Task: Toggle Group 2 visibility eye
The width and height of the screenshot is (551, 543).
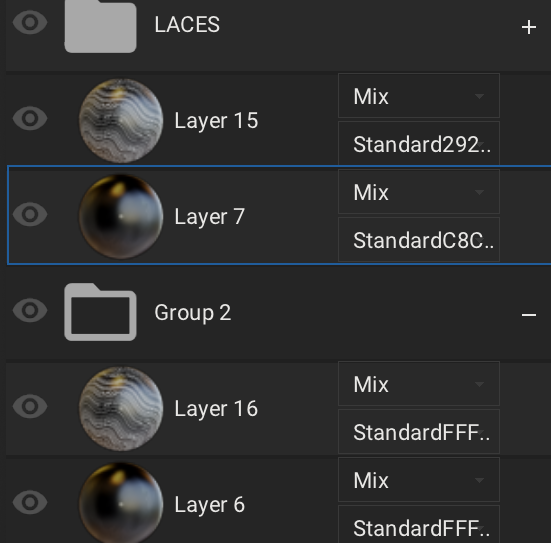Action: click(30, 310)
